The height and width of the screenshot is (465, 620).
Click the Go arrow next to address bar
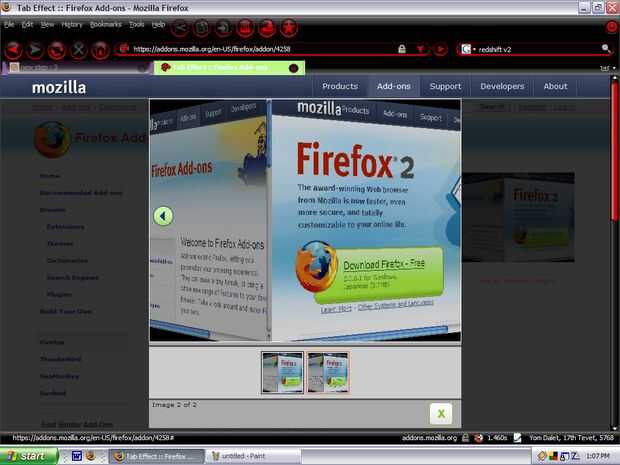[x=440, y=49]
